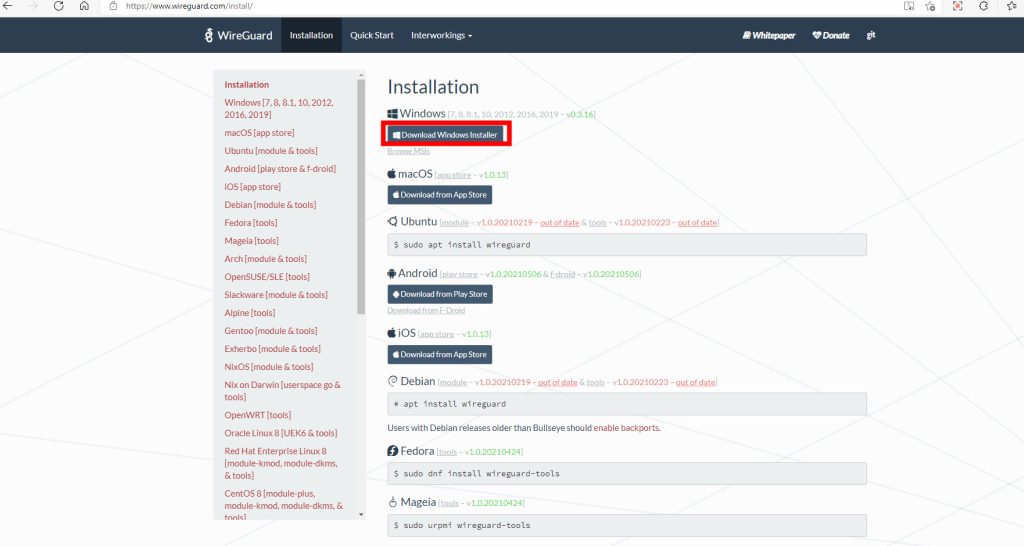Select Slackware [module & tools] sidebar link

coord(276,295)
